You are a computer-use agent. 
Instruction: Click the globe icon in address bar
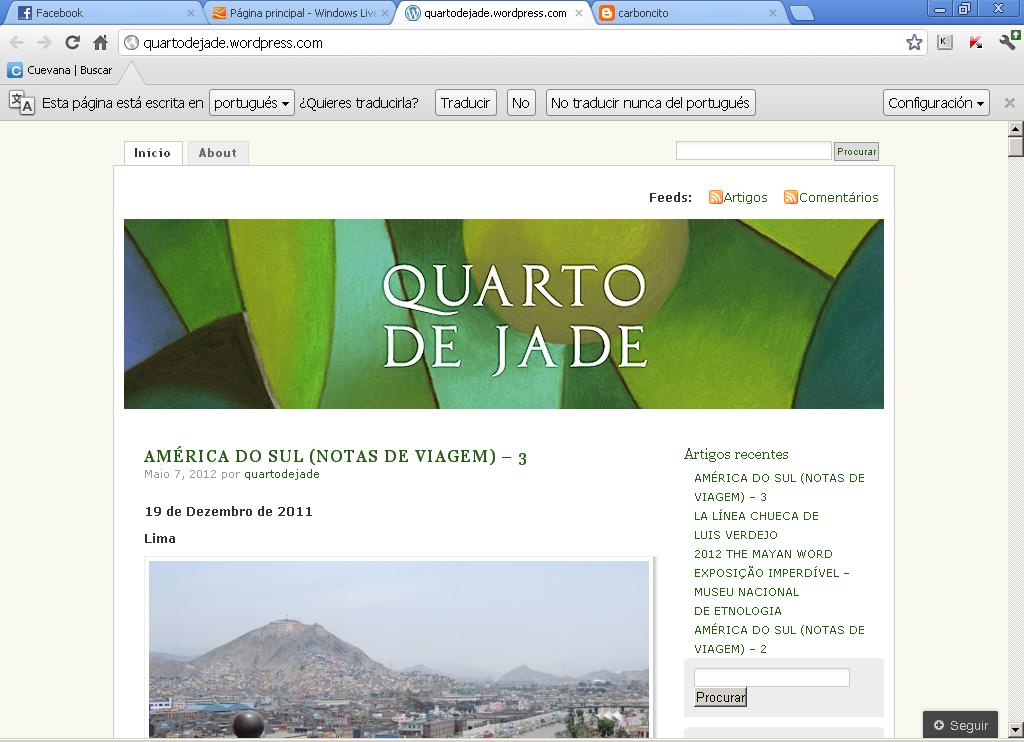point(131,42)
